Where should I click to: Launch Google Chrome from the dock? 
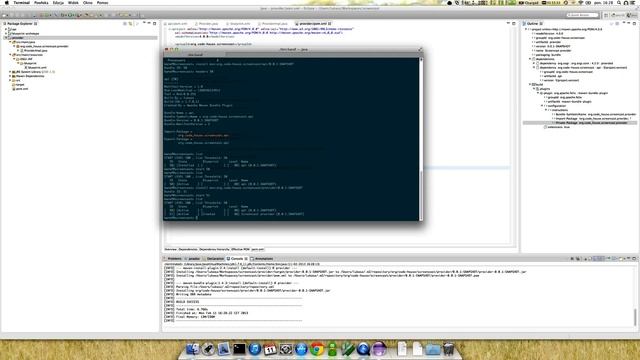point(317,349)
